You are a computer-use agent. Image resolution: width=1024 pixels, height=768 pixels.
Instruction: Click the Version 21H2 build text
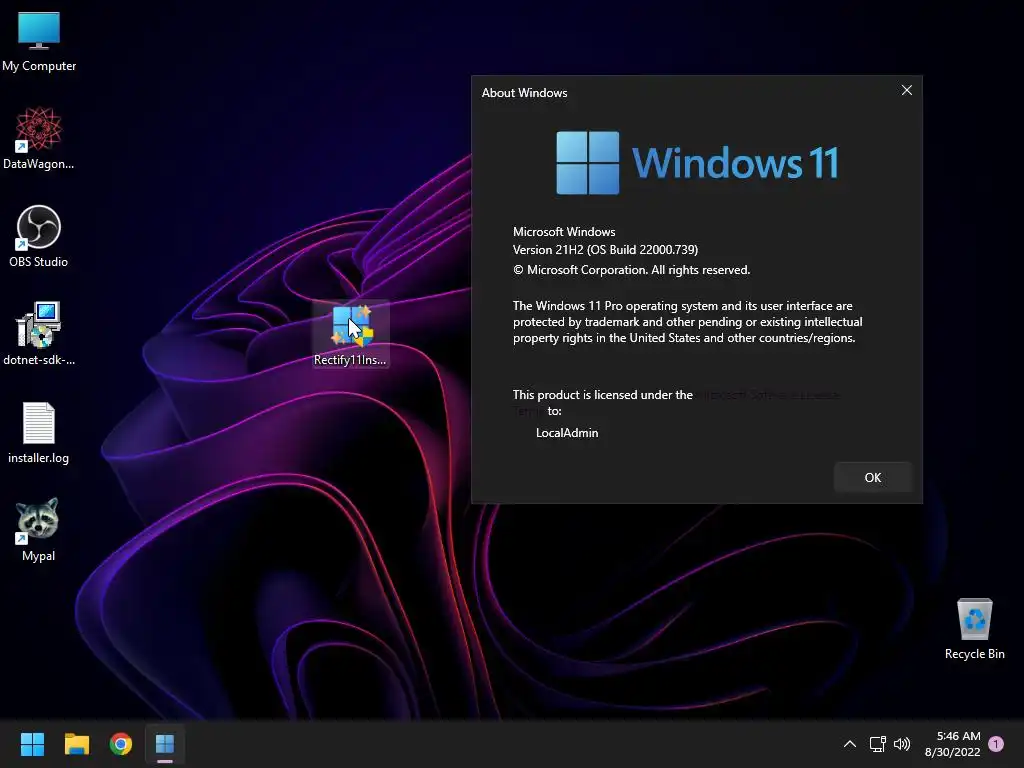tap(605, 249)
